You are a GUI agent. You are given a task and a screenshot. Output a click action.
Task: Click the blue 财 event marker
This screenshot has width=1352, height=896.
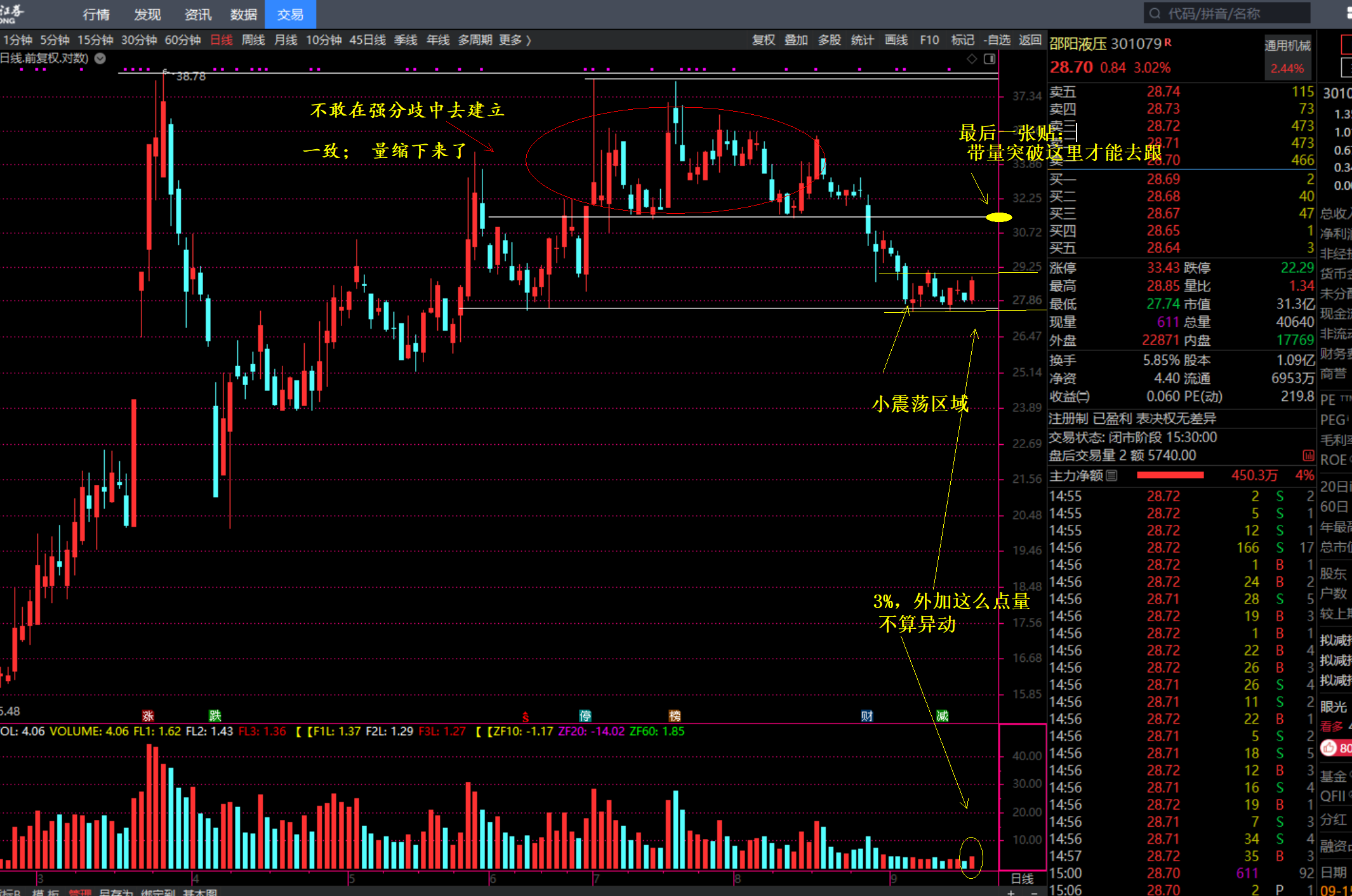(x=867, y=716)
